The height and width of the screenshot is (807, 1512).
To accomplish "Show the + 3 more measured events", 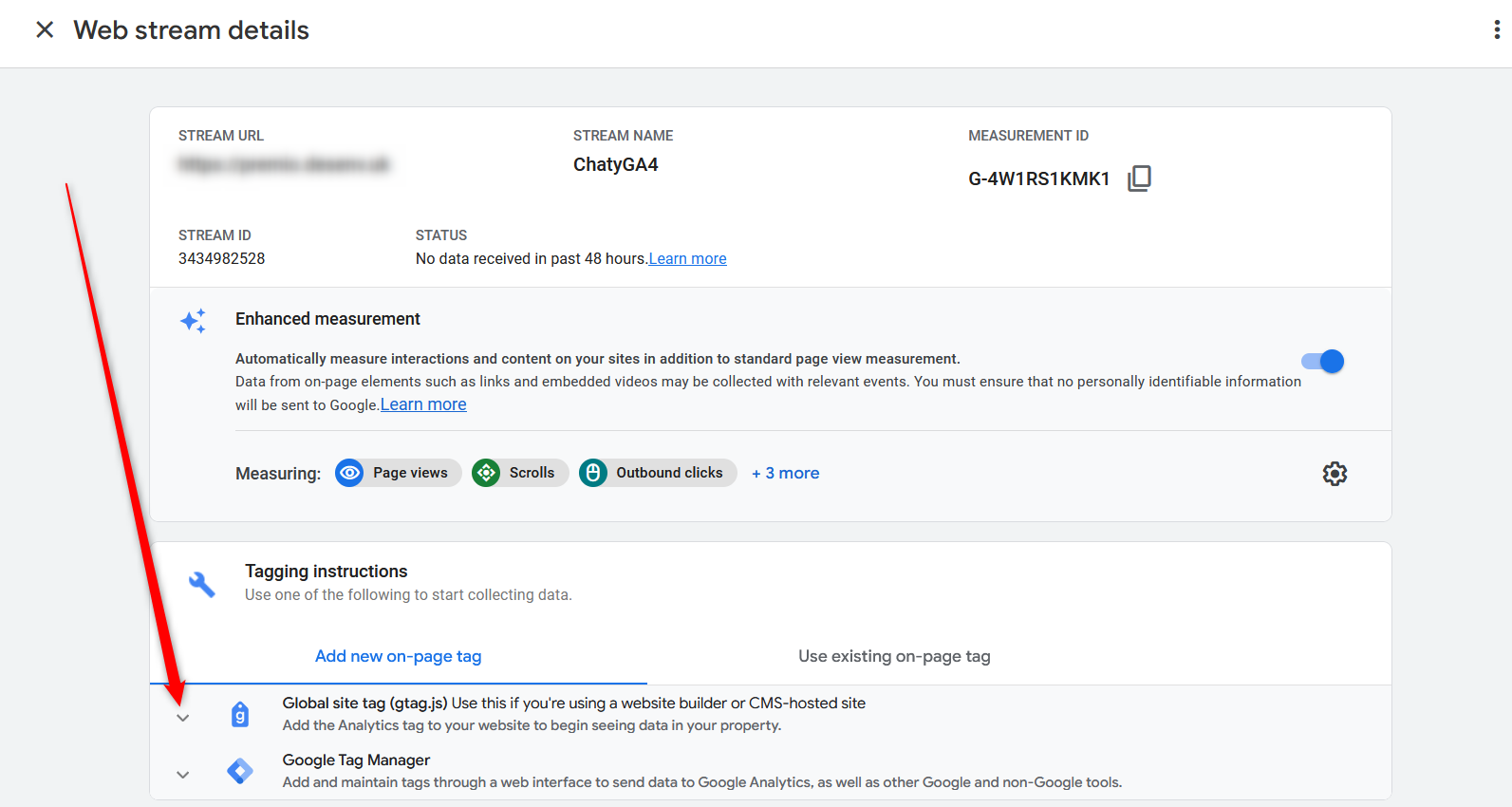I will point(786,473).
